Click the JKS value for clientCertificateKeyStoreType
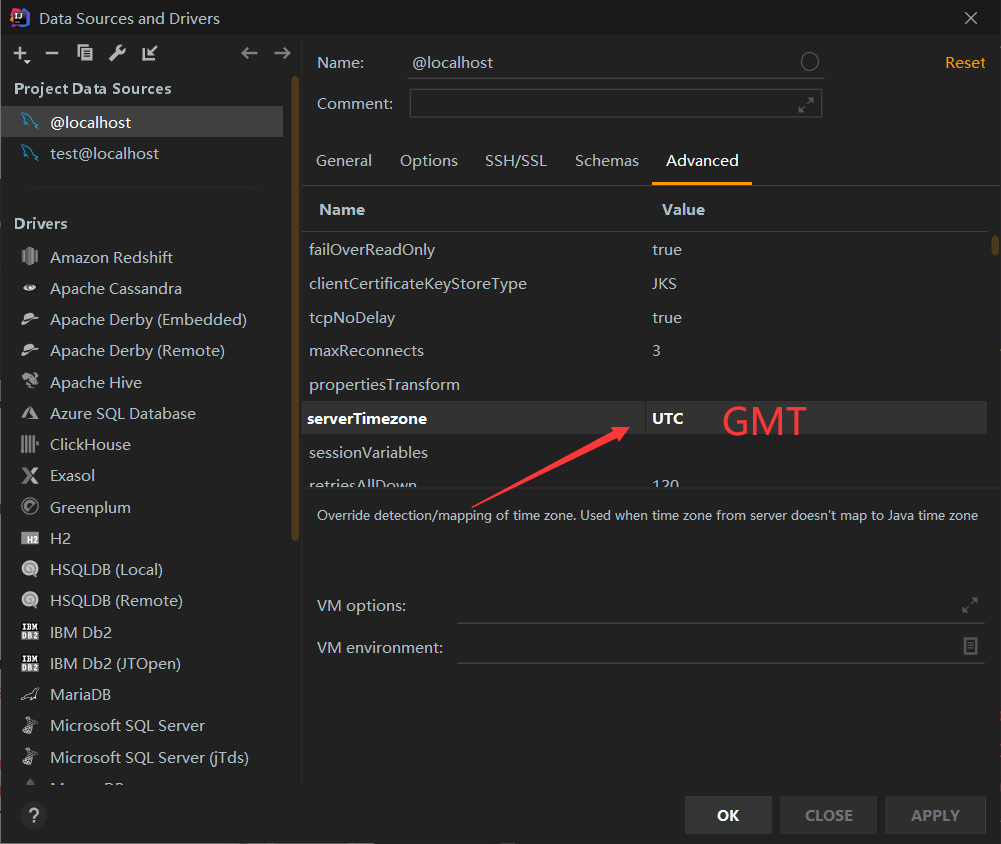 664,283
